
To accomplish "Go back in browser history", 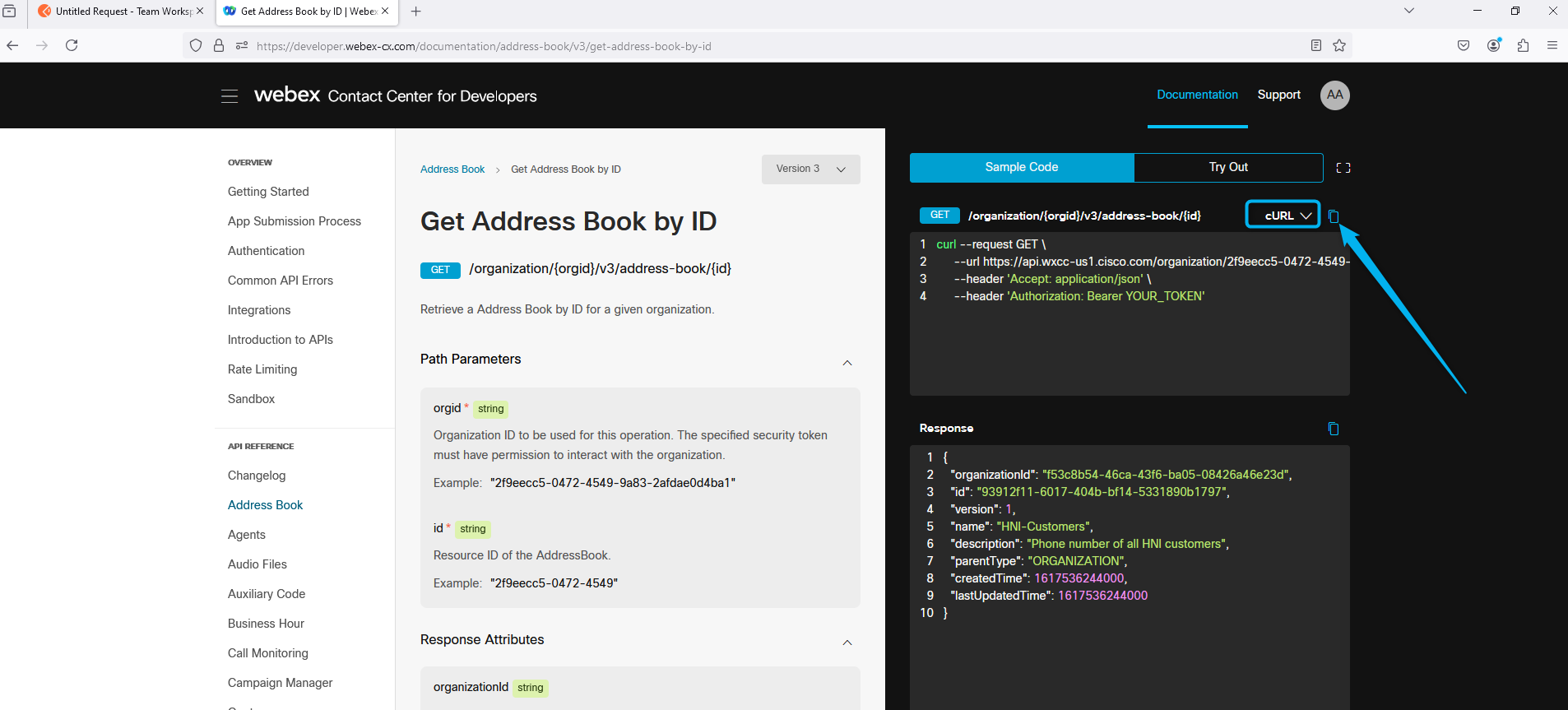I will (x=12, y=45).
